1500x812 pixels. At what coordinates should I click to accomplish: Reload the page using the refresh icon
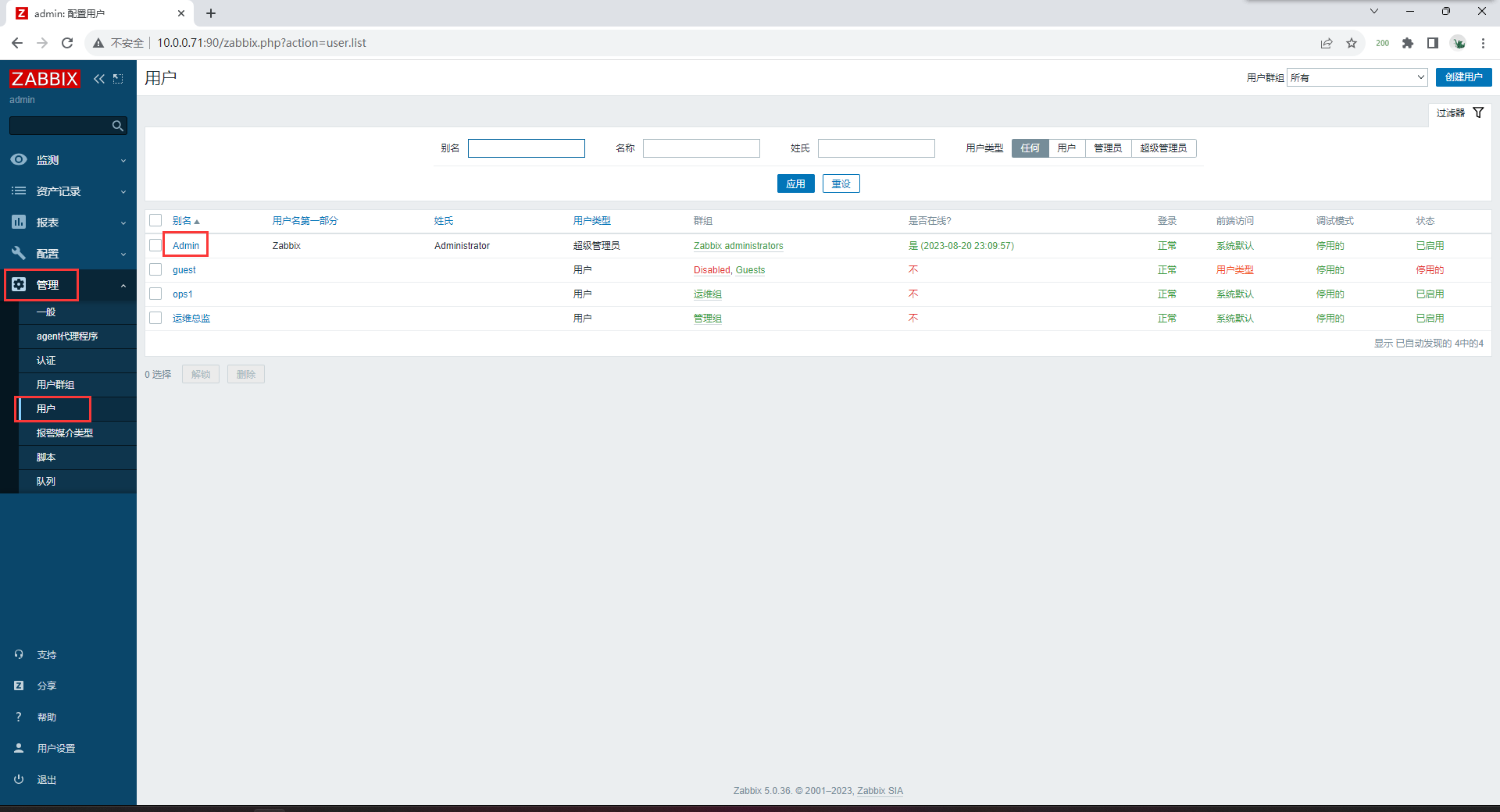67,43
